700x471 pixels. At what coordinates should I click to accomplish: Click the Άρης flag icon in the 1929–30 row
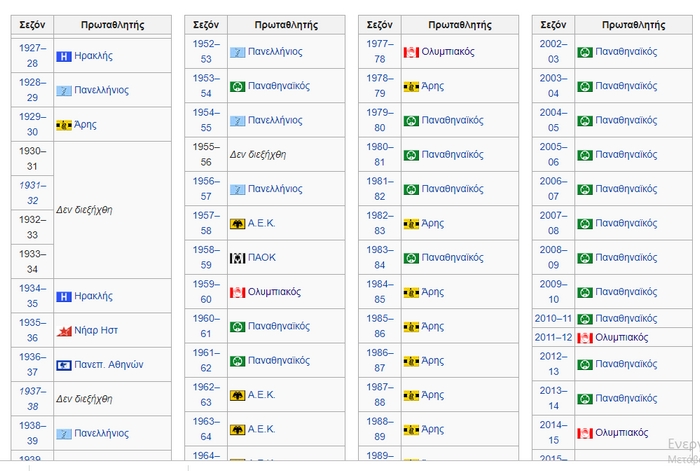[x=64, y=125]
